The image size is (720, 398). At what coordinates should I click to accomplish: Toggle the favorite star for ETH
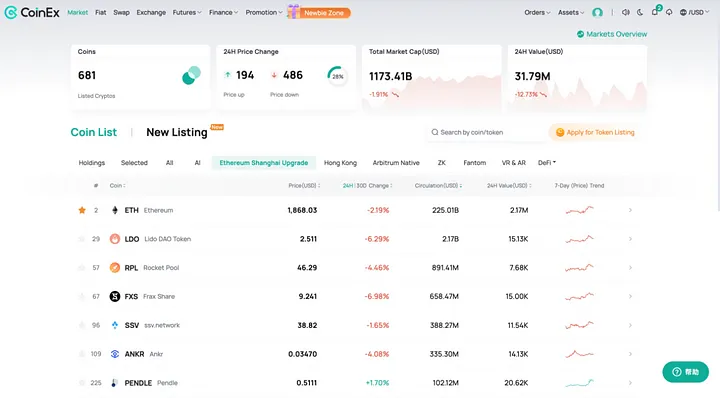[82, 210]
